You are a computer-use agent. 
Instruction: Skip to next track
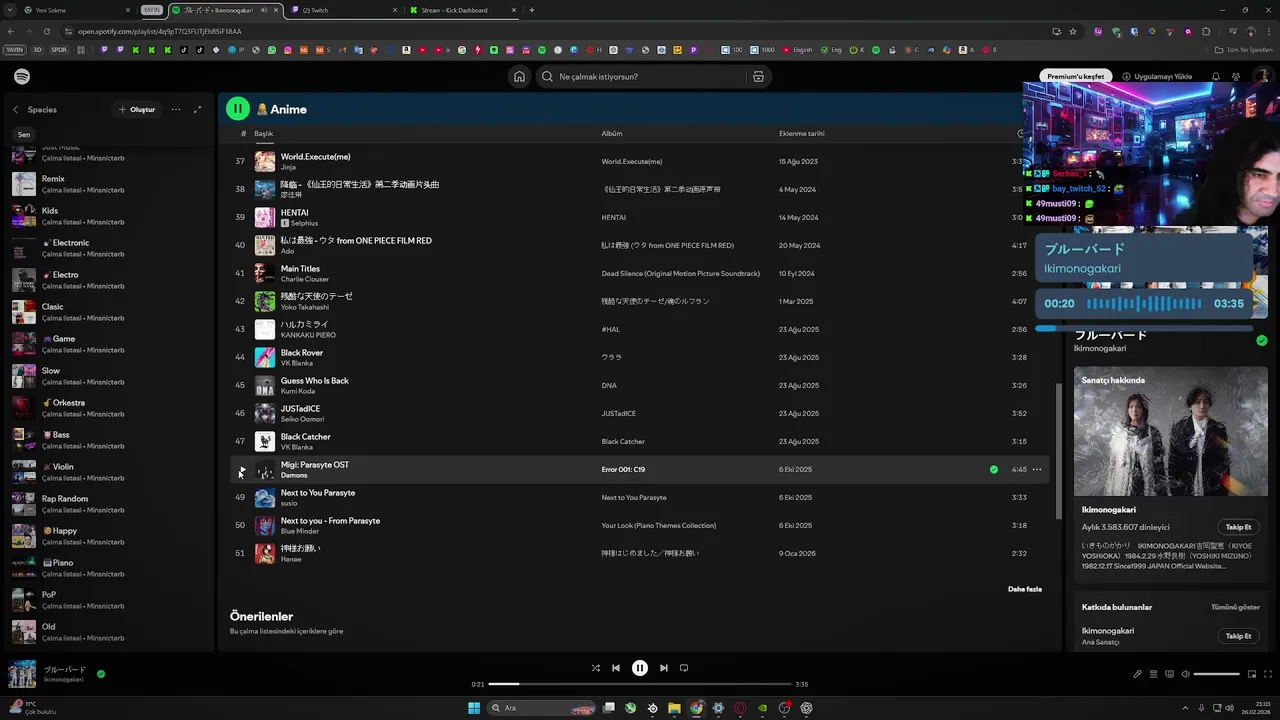pos(664,668)
